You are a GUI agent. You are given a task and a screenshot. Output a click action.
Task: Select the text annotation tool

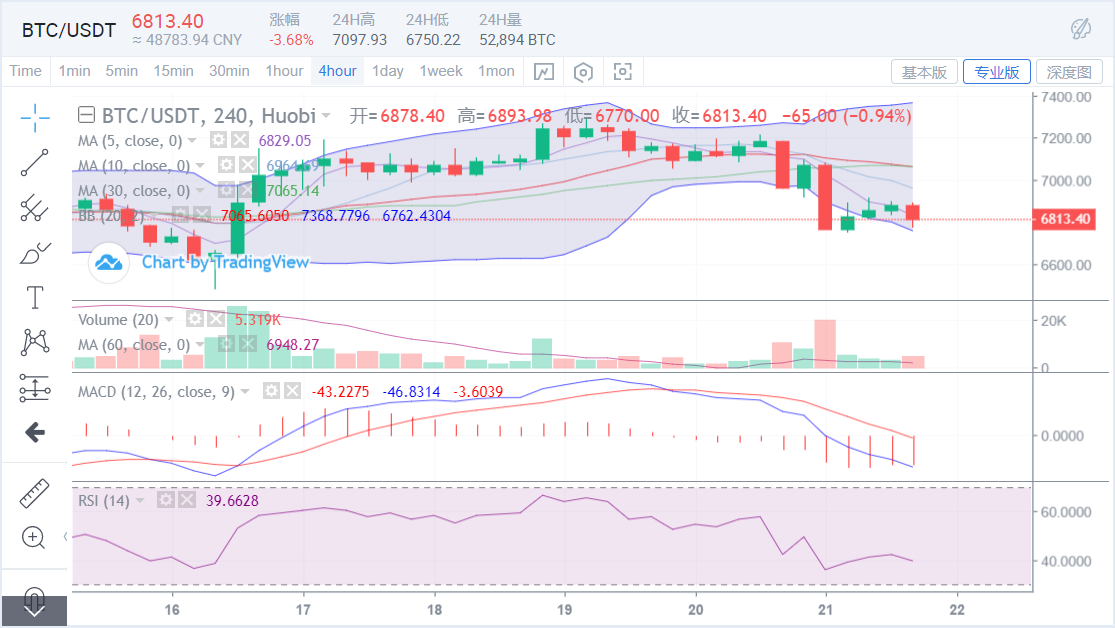[x=34, y=297]
